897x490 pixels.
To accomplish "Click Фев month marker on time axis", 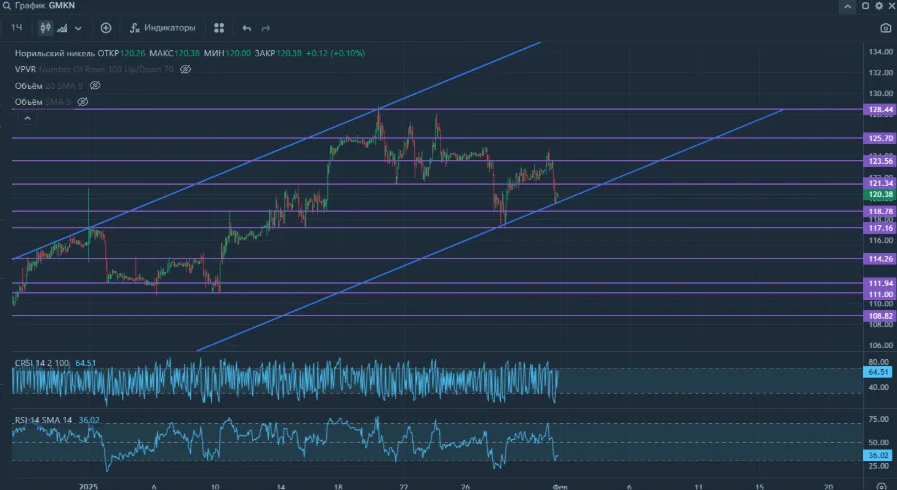I will pyautogui.click(x=559, y=487).
